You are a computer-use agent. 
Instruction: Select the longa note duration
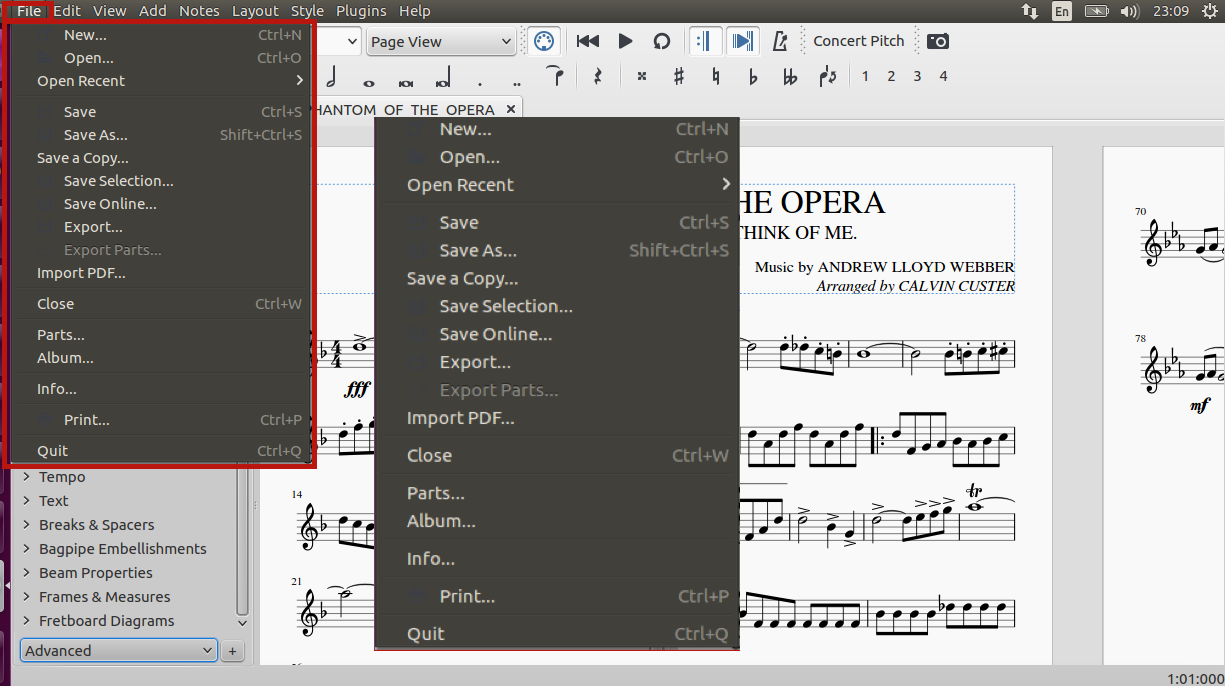click(x=443, y=77)
